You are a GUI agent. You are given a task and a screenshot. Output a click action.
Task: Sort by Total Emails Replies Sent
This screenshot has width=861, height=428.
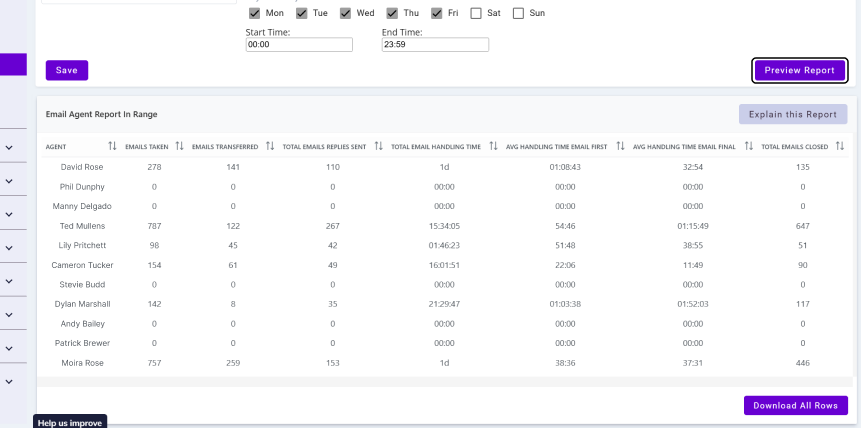click(378, 146)
